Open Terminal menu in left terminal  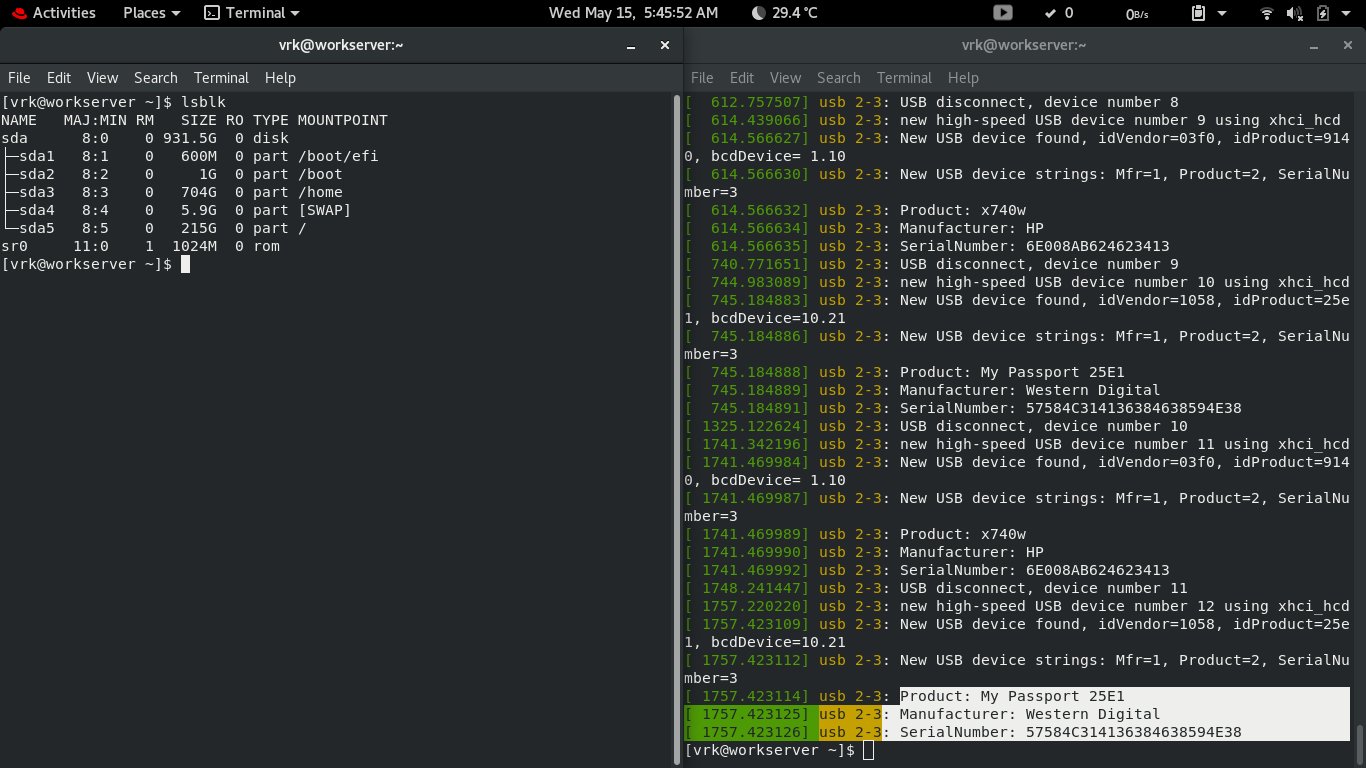[221, 77]
